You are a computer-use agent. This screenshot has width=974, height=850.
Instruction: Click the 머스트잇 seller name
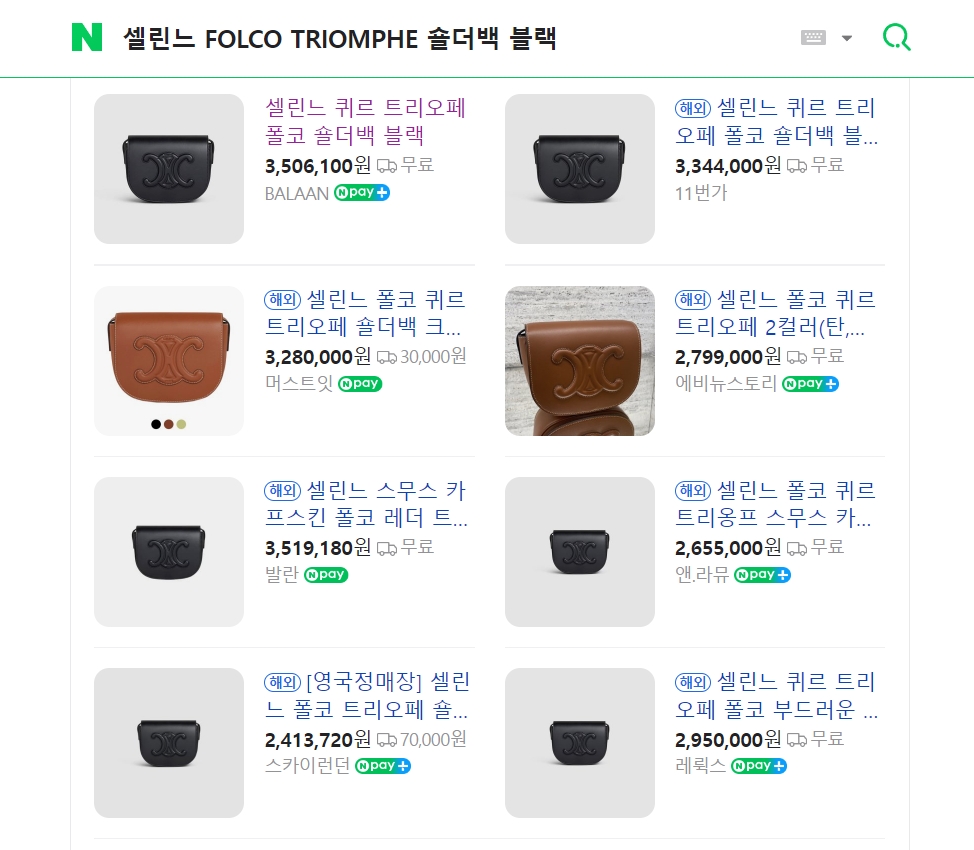298,384
